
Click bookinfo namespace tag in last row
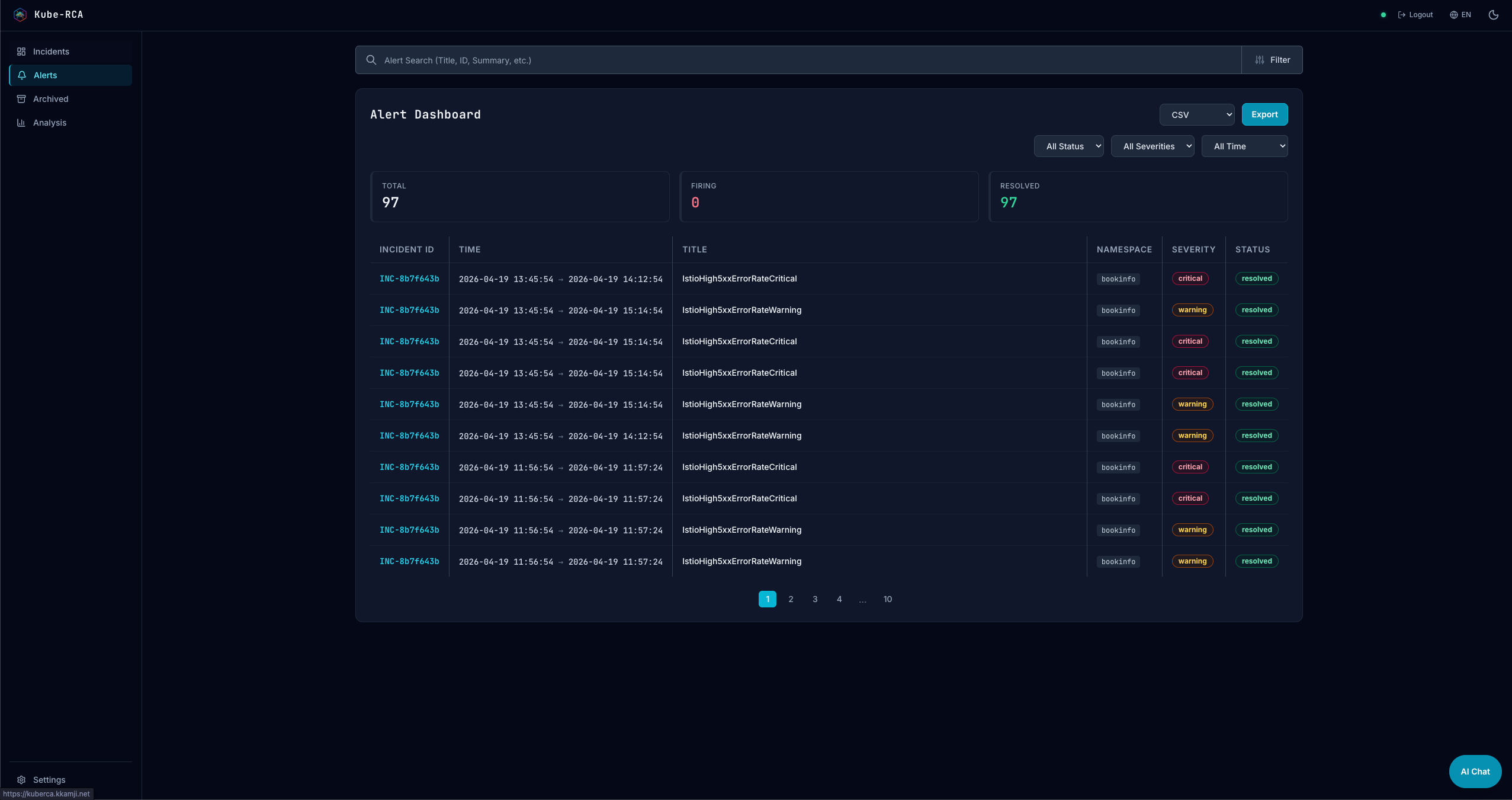1119,562
